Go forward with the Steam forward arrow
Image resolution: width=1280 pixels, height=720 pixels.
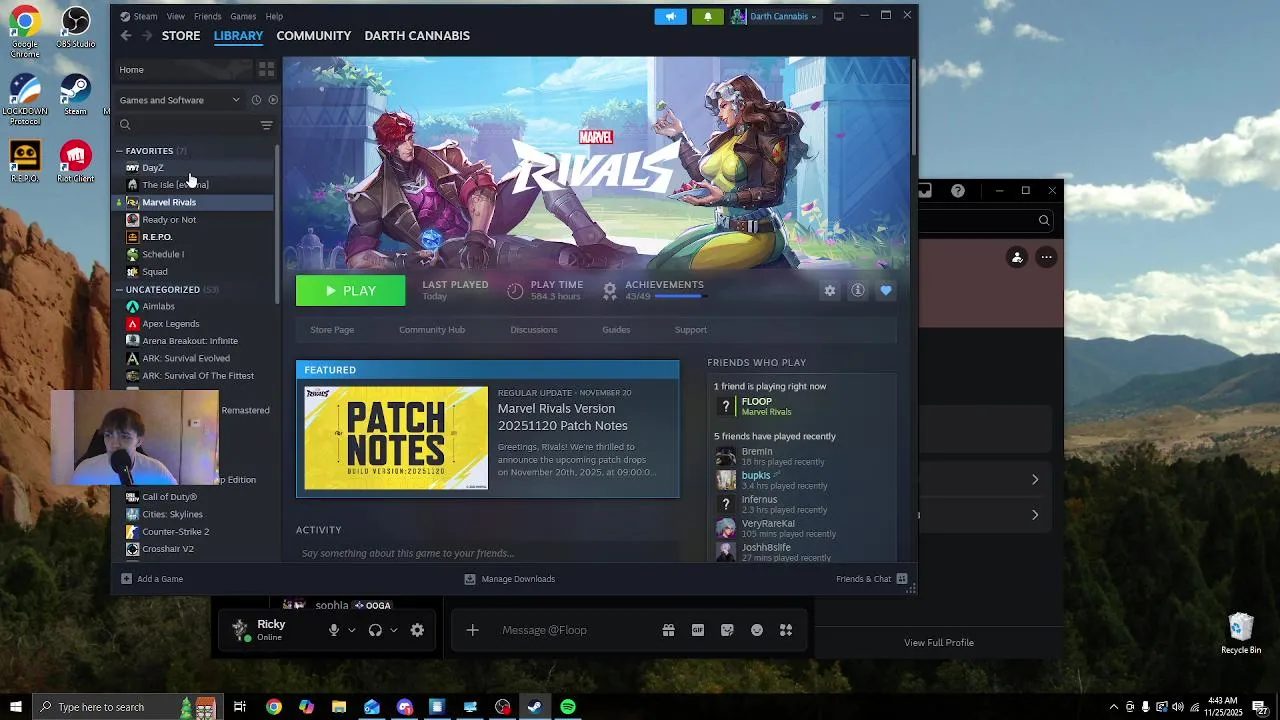(147, 35)
